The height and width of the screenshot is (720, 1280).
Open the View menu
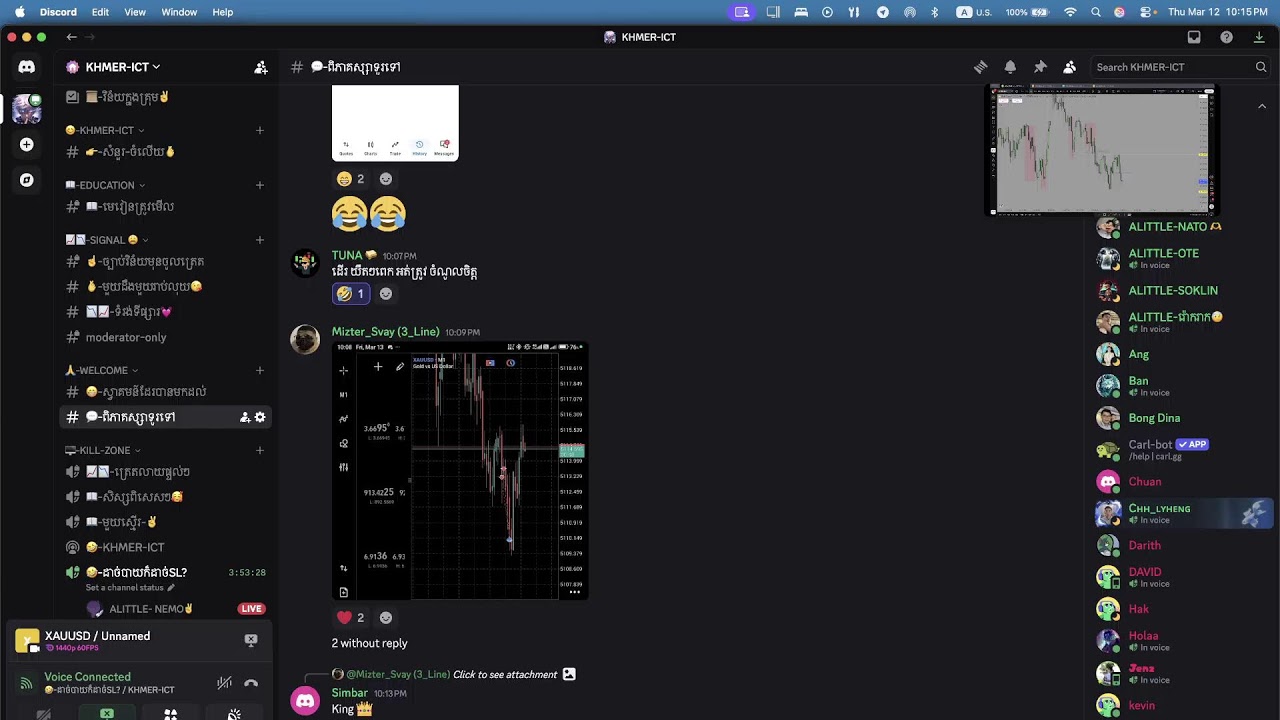[135, 12]
